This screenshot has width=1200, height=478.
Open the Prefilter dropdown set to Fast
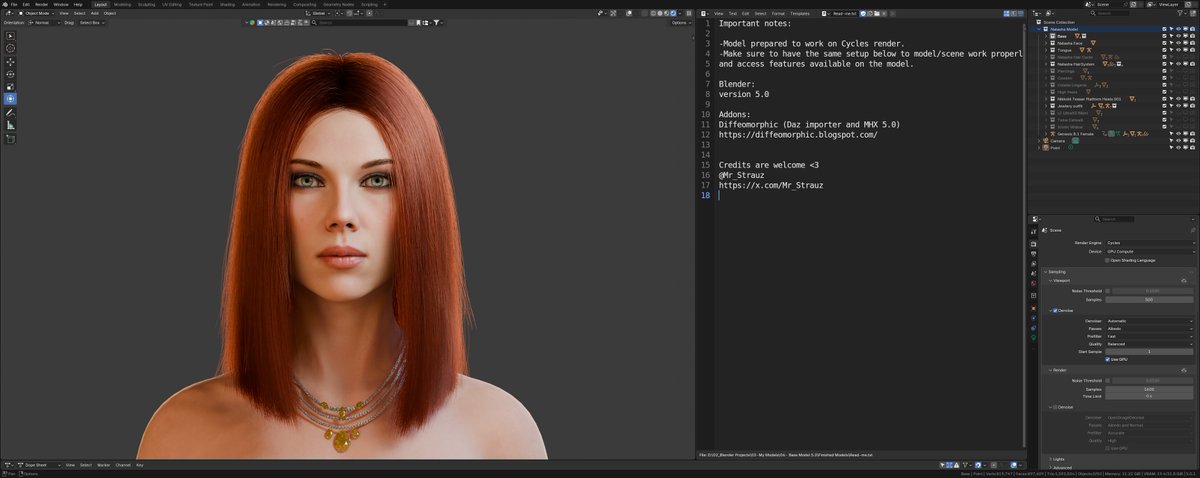click(1150, 337)
